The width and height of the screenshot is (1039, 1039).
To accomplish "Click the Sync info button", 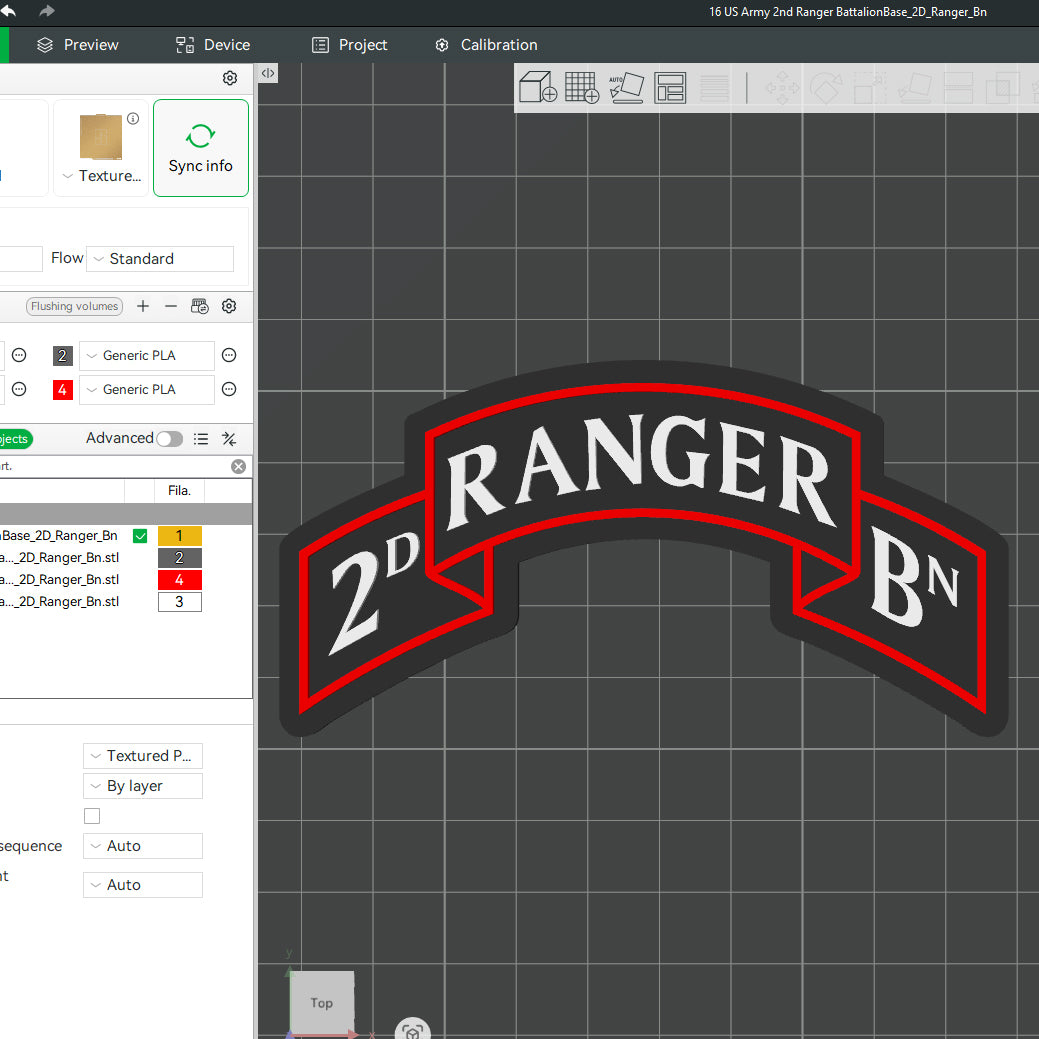I will click(x=201, y=148).
